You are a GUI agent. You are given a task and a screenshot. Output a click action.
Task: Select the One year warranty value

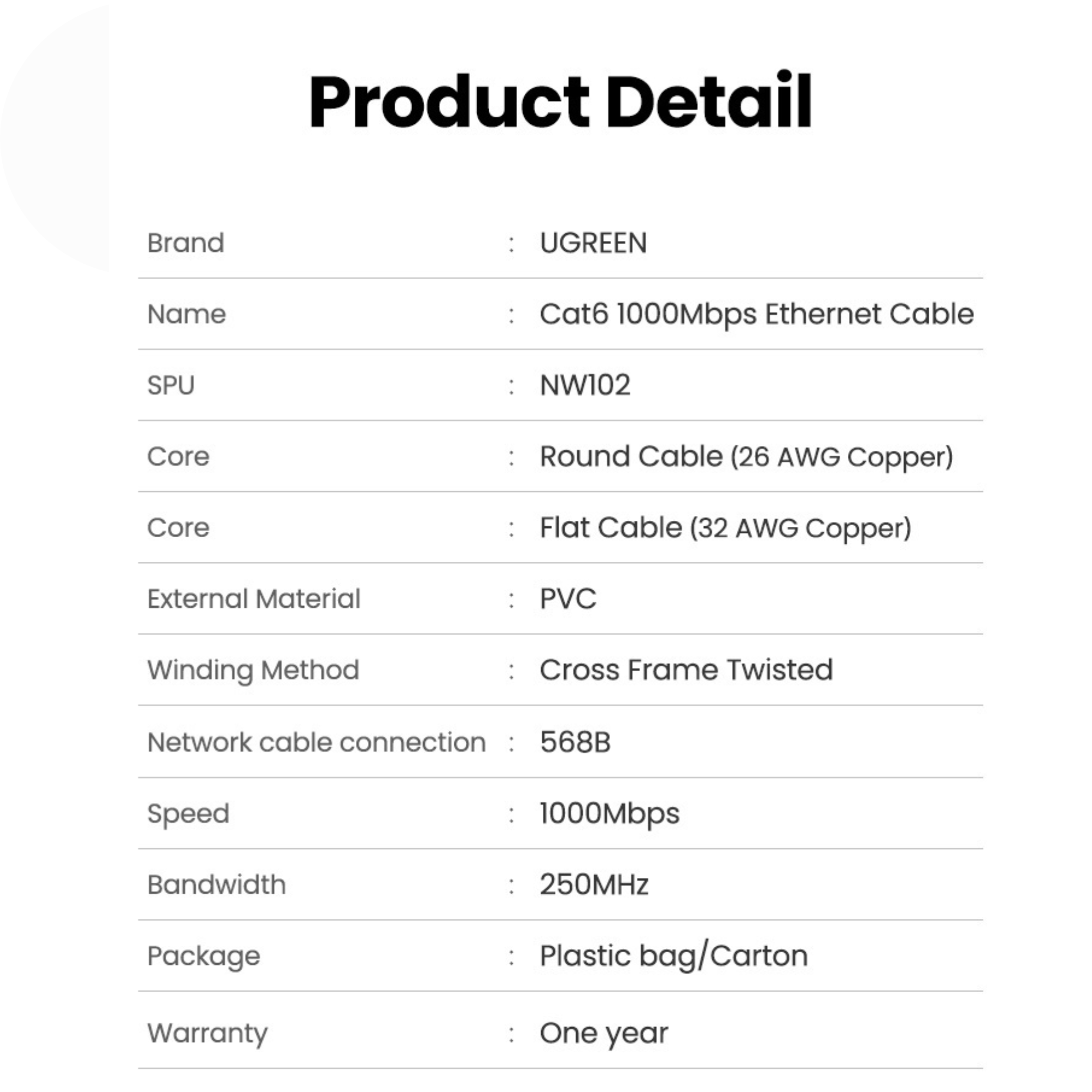pos(603,1033)
